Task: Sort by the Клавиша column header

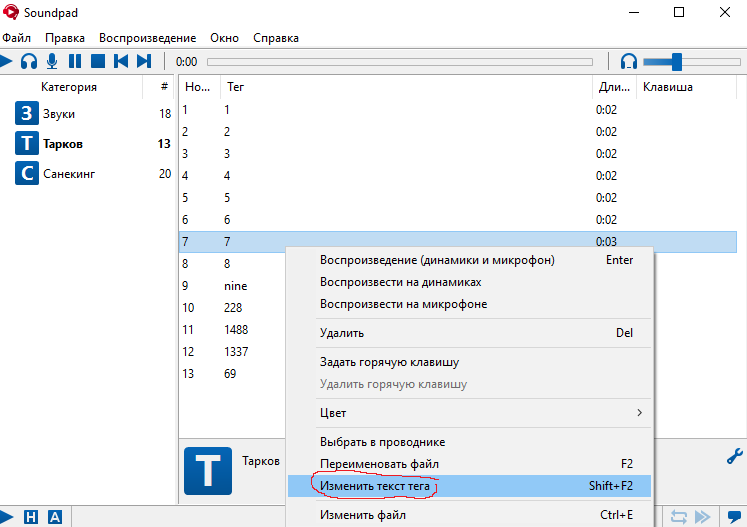Action: pyautogui.click(x=686, y=87)
